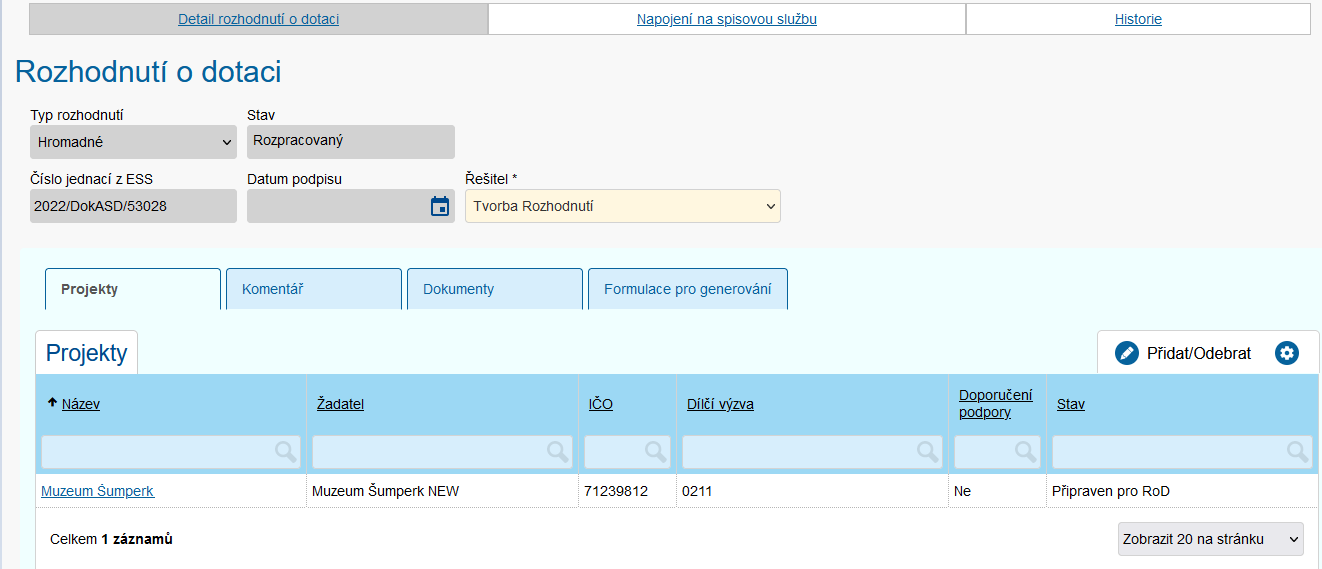Viewport: 1322px width, 569px height.
Task: Go to Napojení na spisovou službu
Action: click(727, 19)
